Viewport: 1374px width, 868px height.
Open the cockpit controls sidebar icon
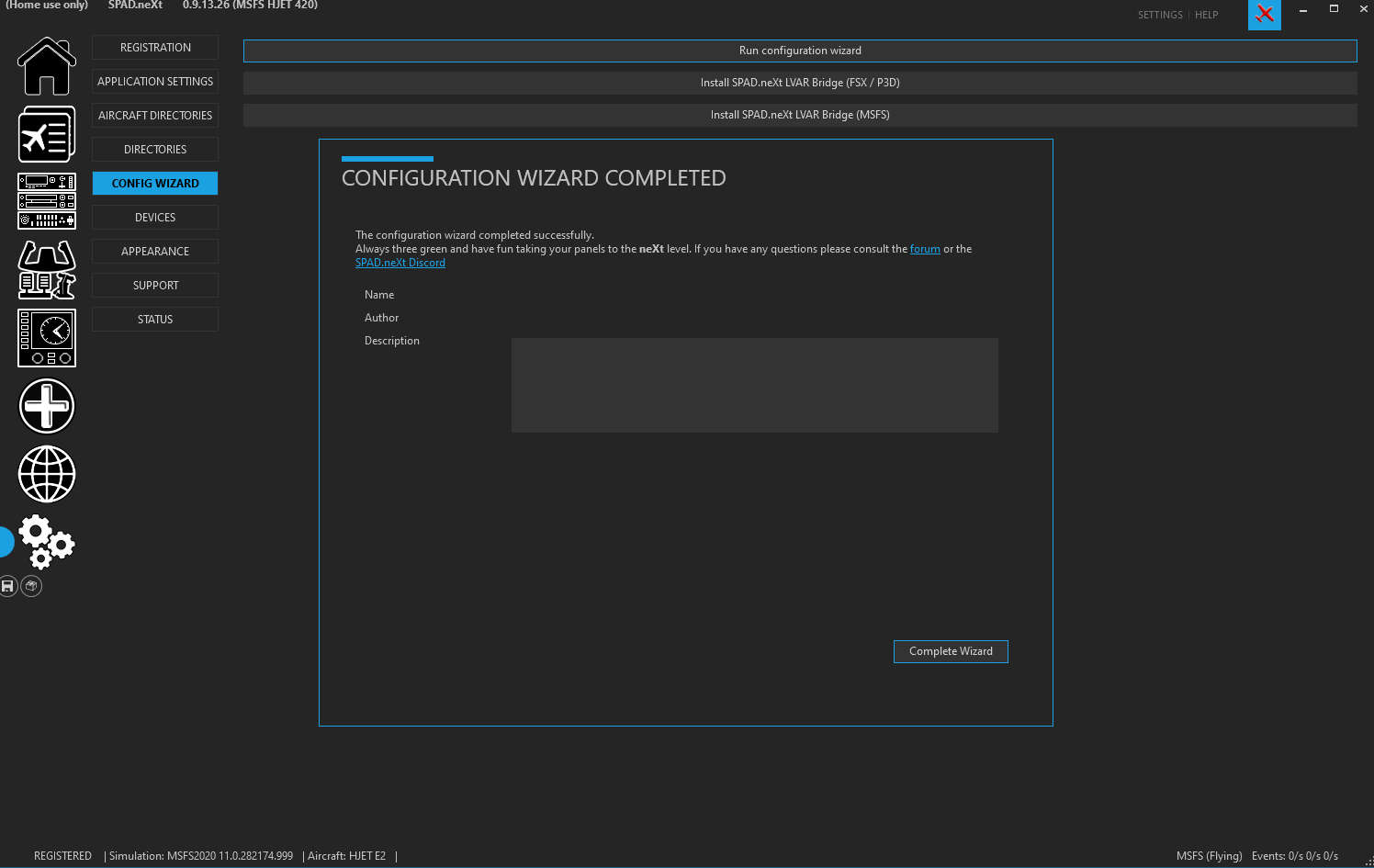pos(47,269)
